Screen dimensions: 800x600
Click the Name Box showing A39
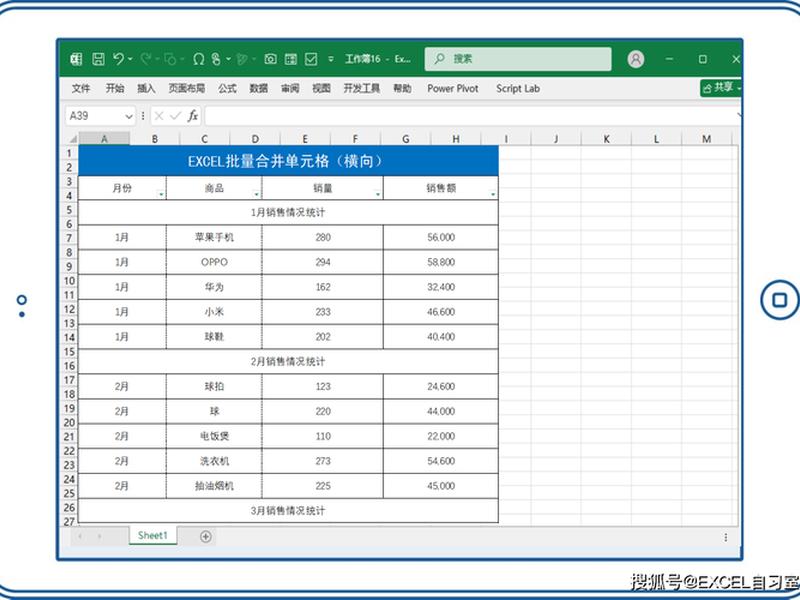point(95,116)
